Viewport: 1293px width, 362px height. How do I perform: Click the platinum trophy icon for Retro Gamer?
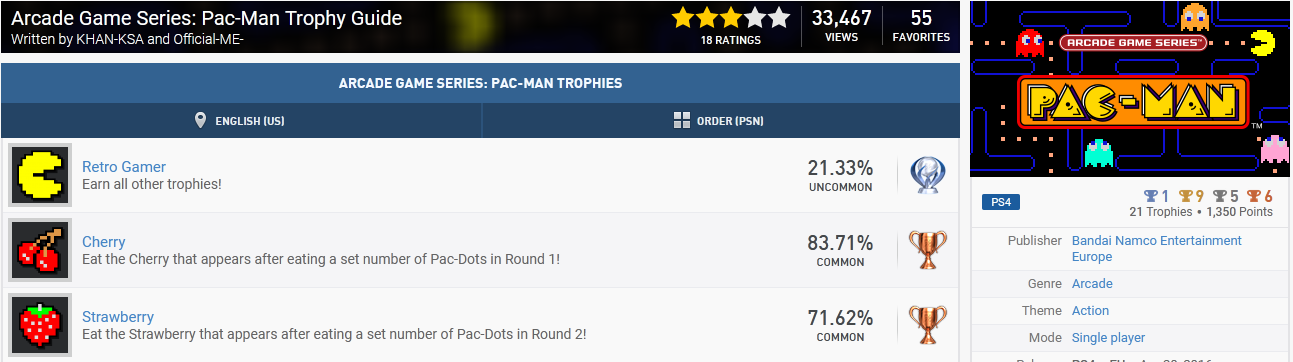tap(927, 175)
